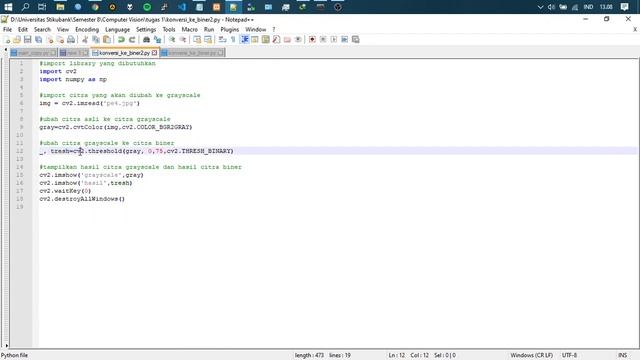Run macro multiple times icon
The height and width of the screenshot is (360, 640).
[344, 40]
